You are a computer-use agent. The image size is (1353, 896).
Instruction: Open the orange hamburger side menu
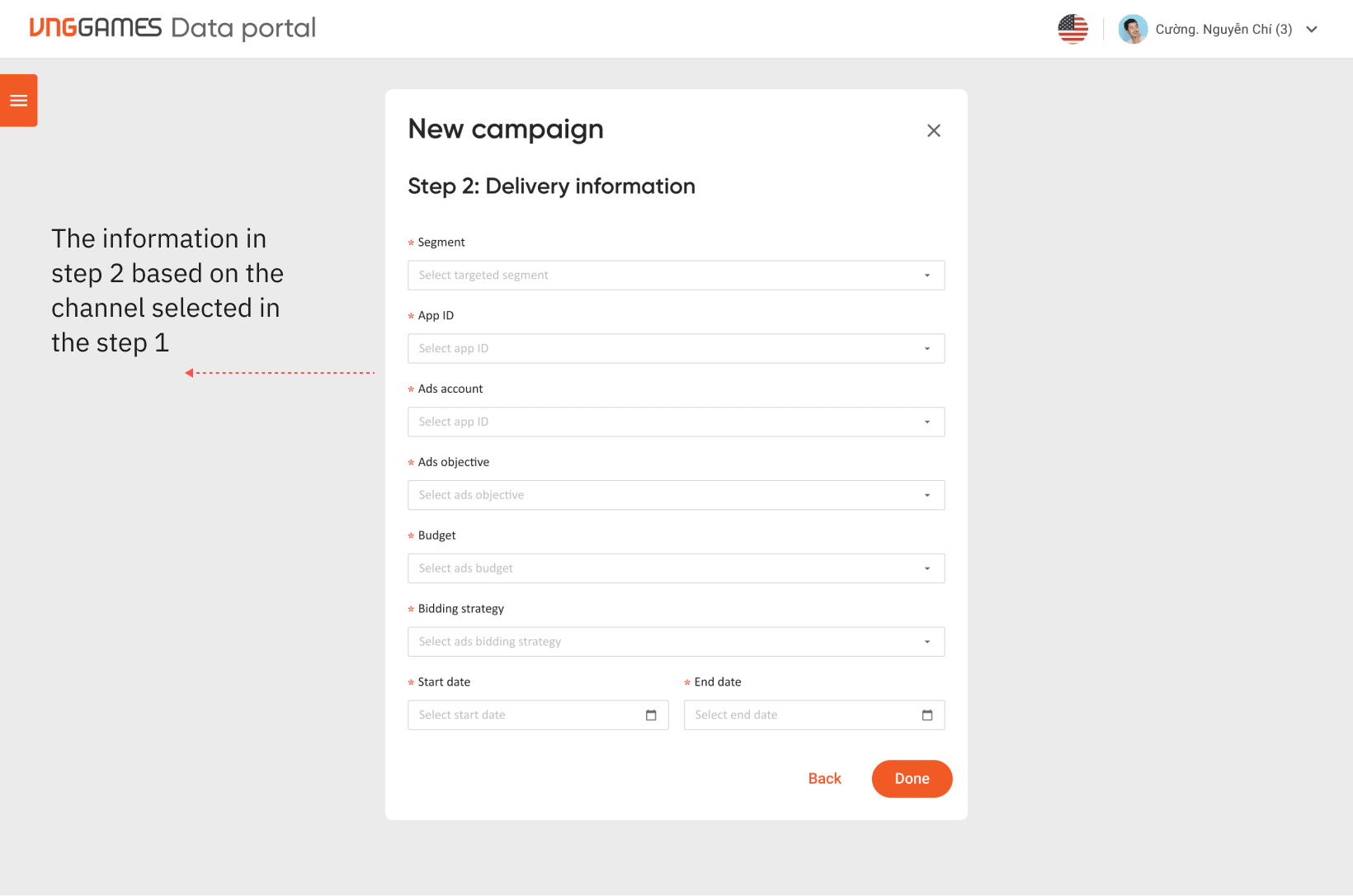(x=18, y=101)
